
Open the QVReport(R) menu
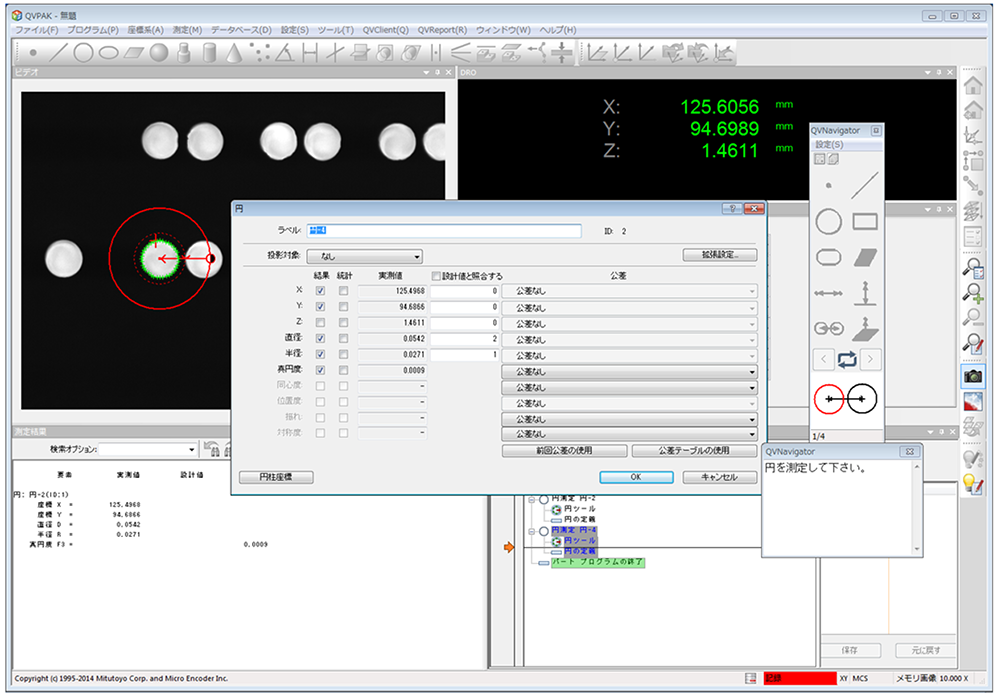tap(442, 30)
